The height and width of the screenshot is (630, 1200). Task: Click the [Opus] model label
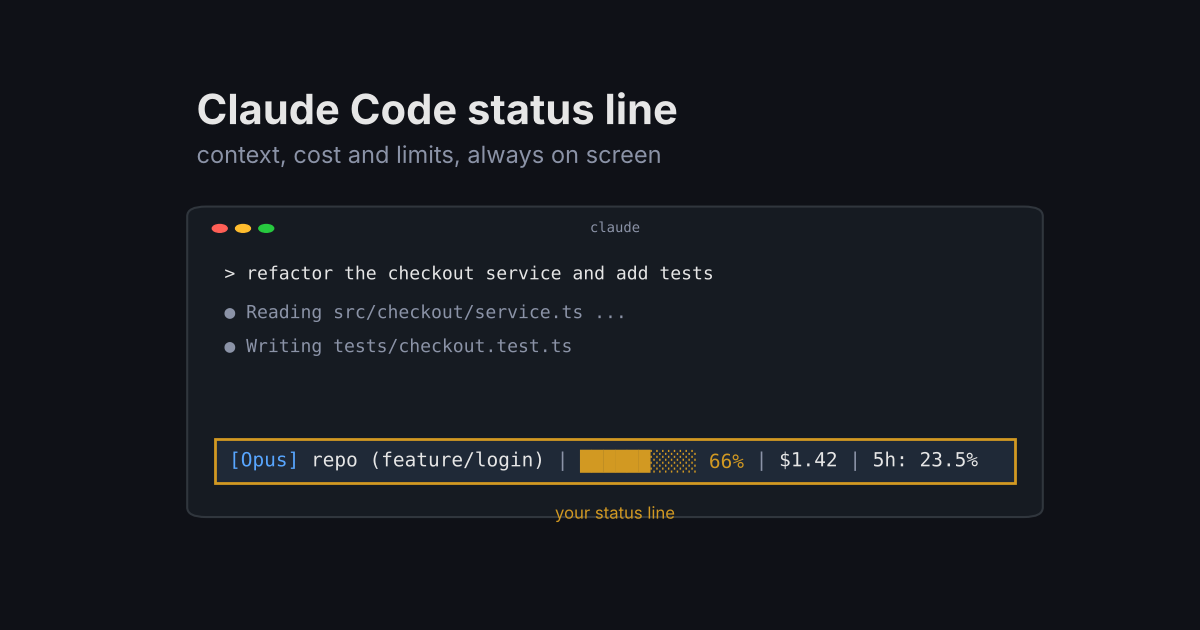[x=264, y=460]
